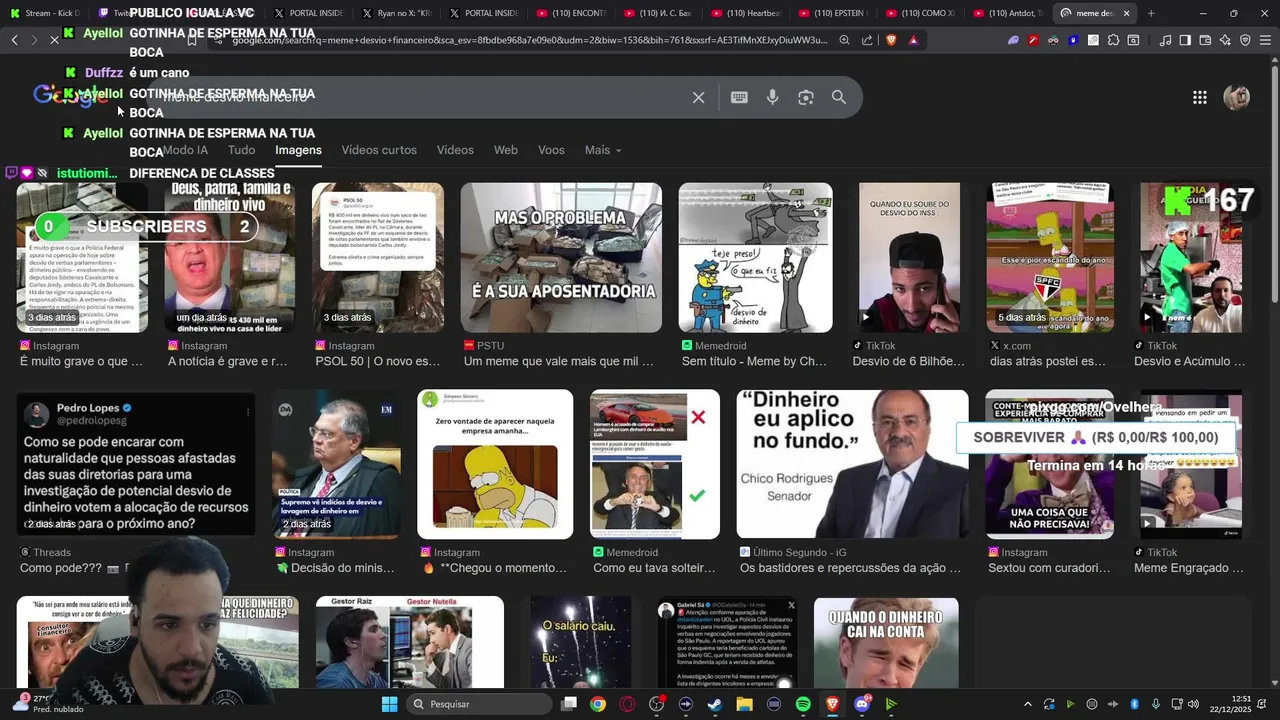
Task: Click the Brave Shields lion icon
Action: click(891, 40)
